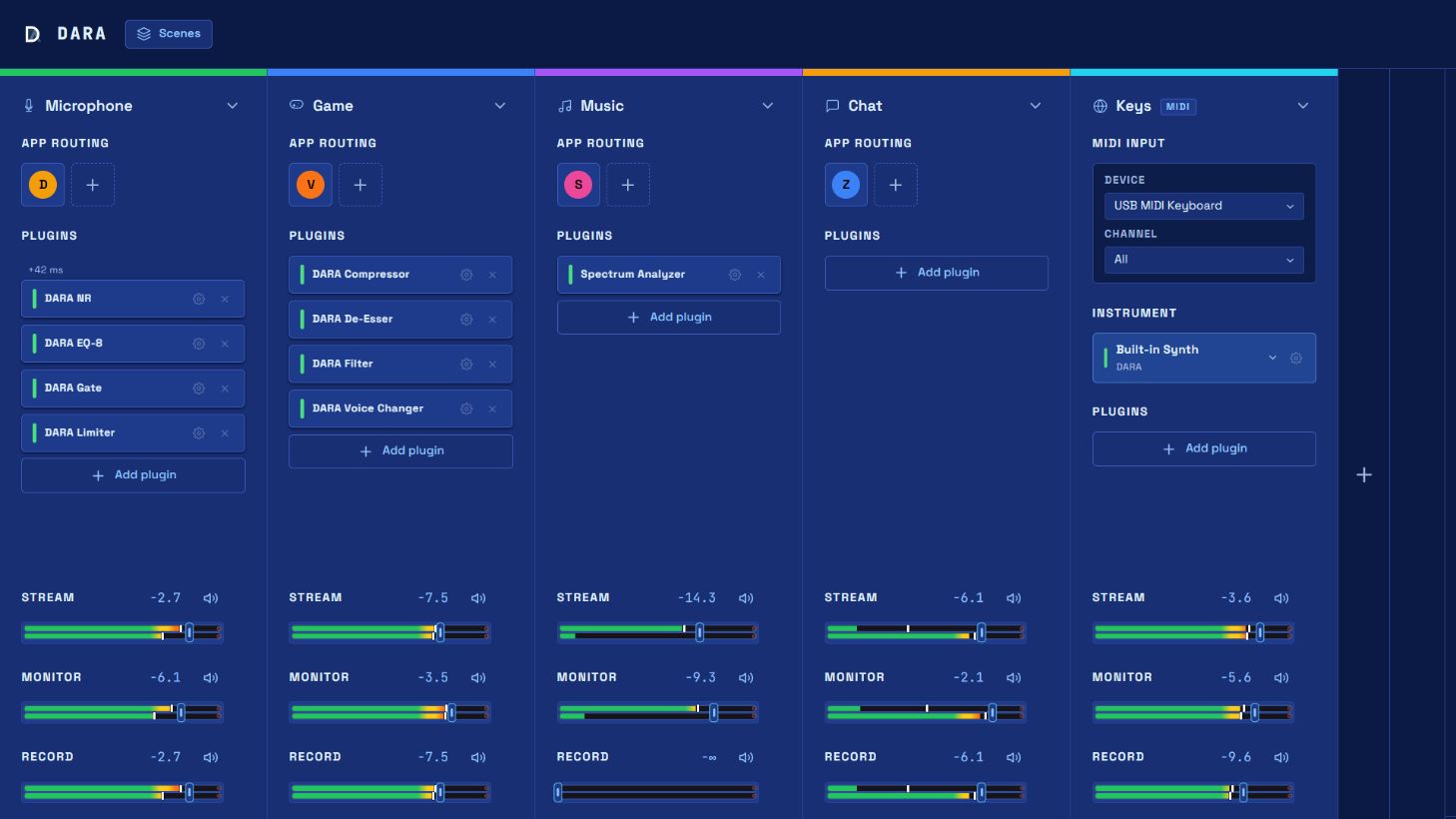Mute Keys MONITOR output
1456x819 pixels.
point(1281,678)
